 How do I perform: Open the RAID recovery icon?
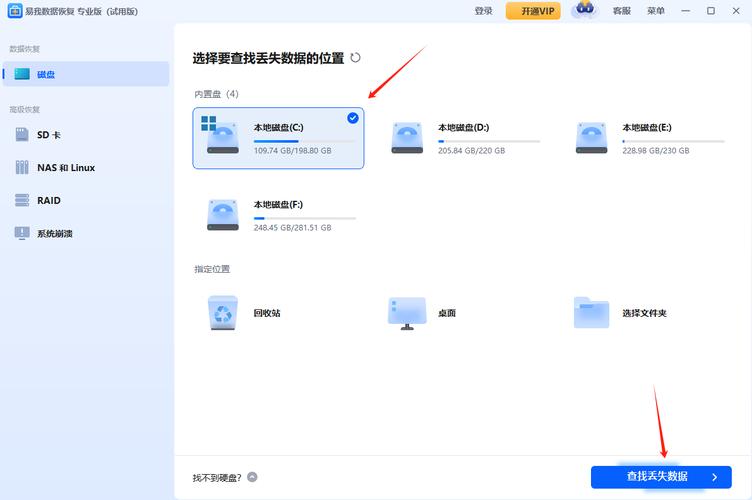pyautogui.click(x=22, y=200)
